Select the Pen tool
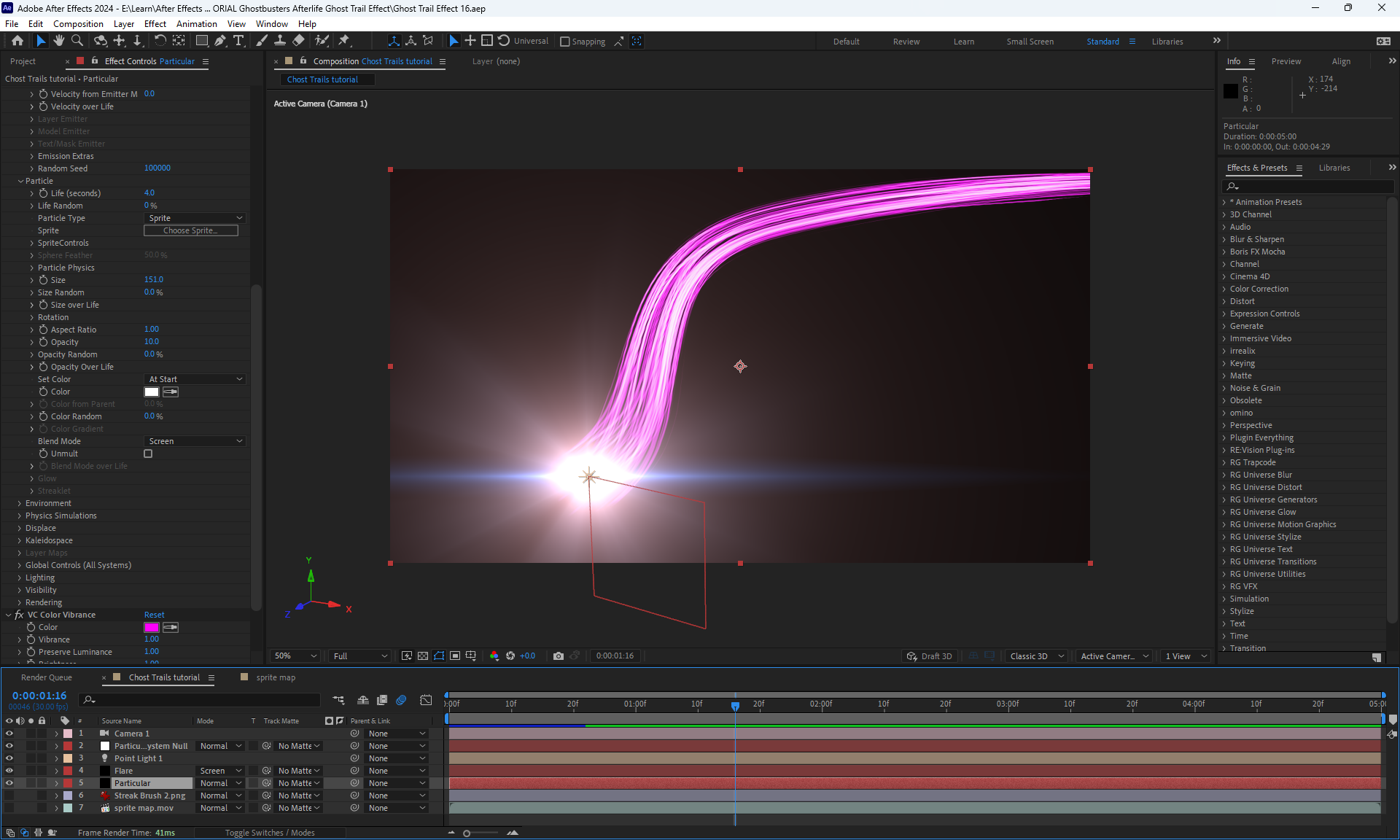 [220, 41]
